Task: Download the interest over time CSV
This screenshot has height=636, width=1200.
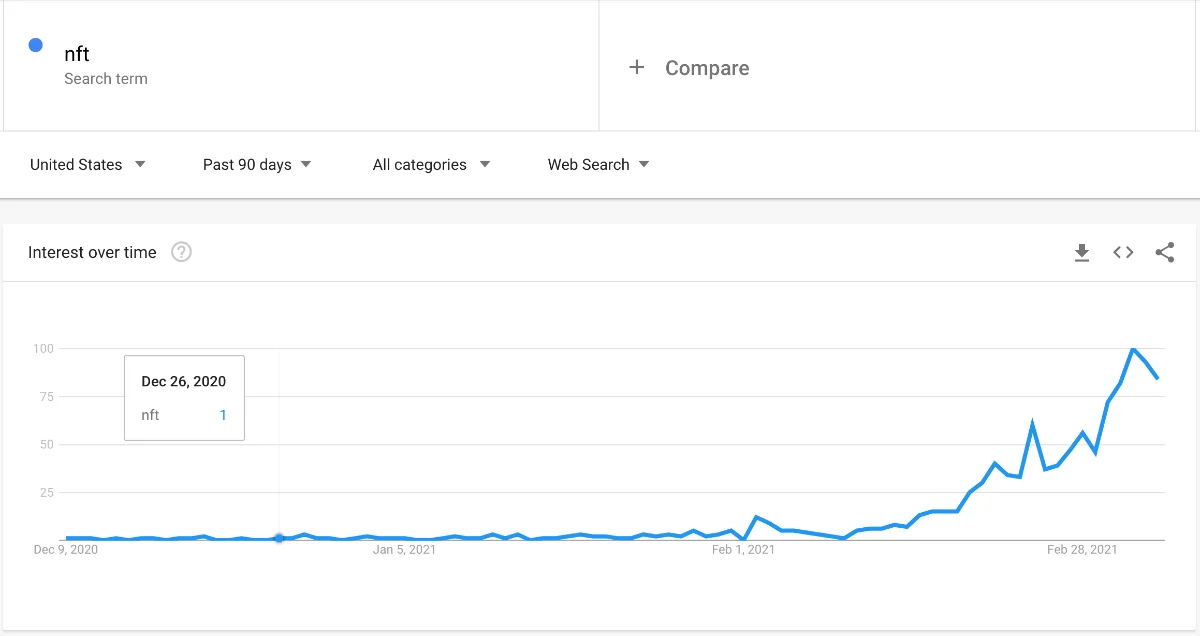Action: pos(1081,253)
